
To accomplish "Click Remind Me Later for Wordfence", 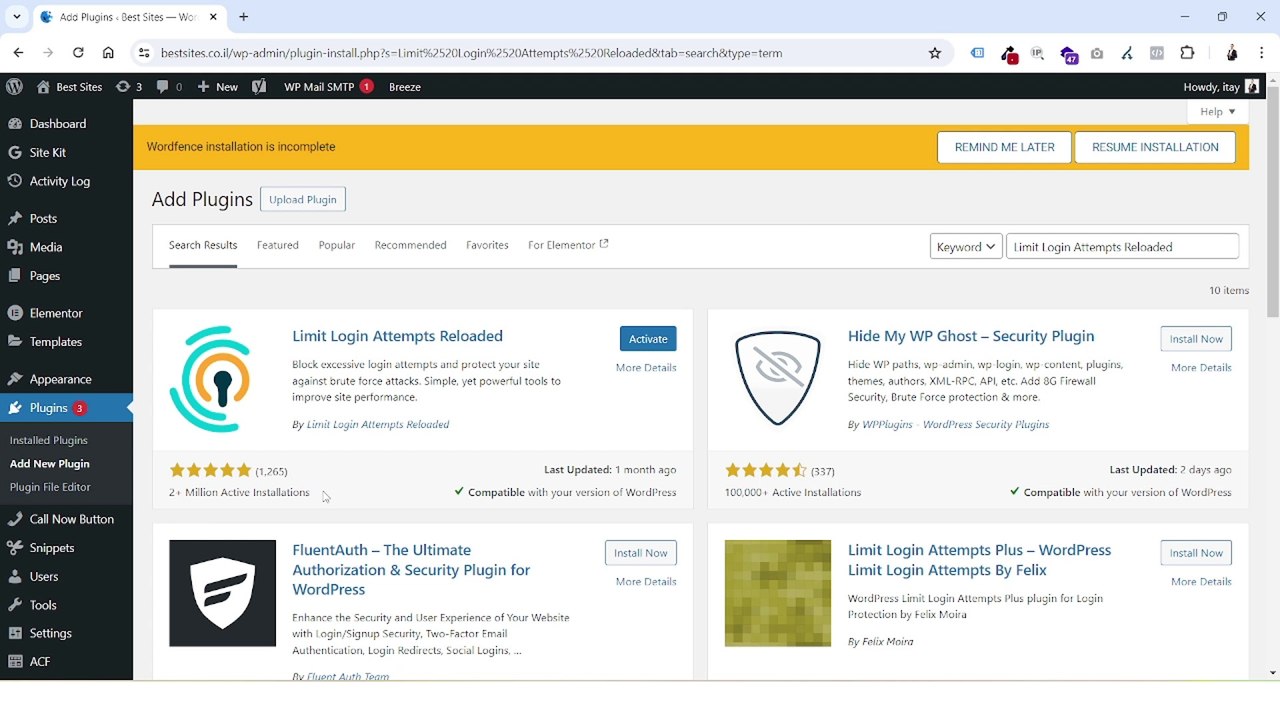I will tap(1004, 147).
